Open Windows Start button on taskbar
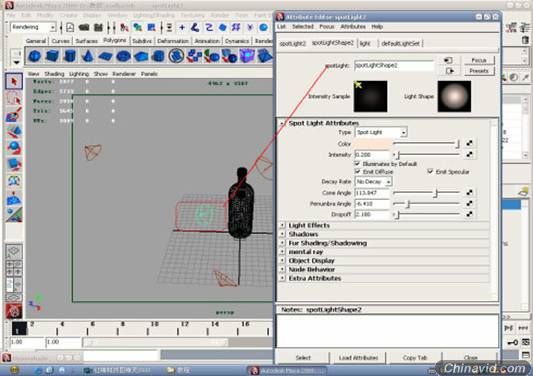This screenshot has height=376, width=533. [x=14, y=370]
